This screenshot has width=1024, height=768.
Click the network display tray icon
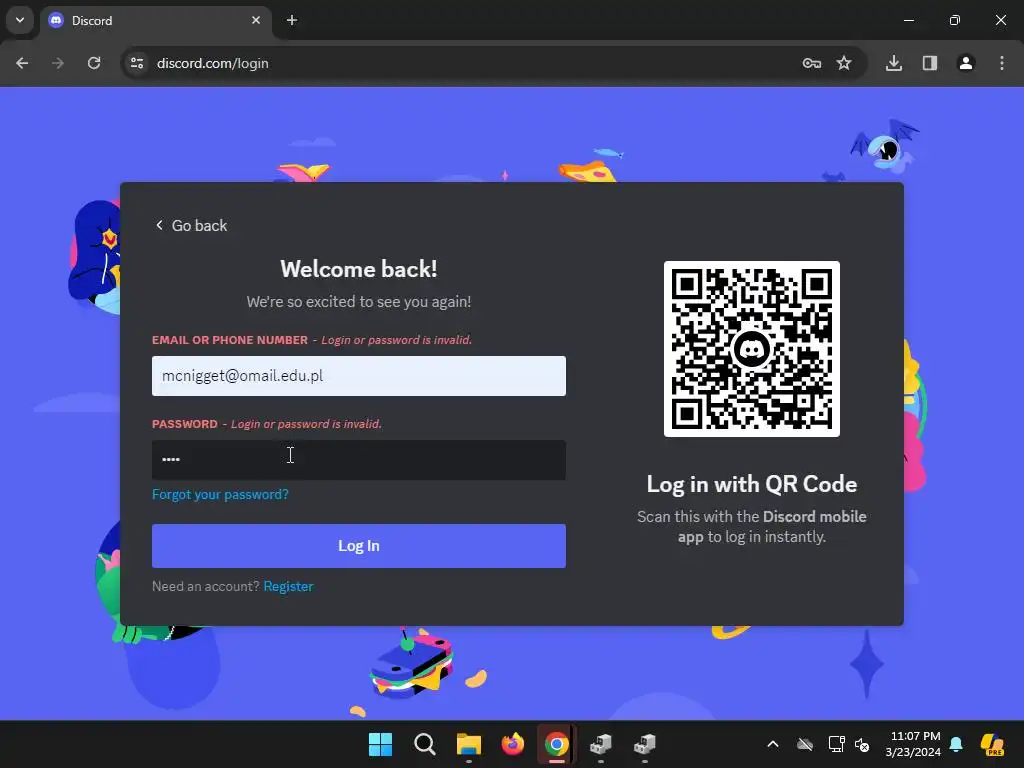tap(836, 744)
